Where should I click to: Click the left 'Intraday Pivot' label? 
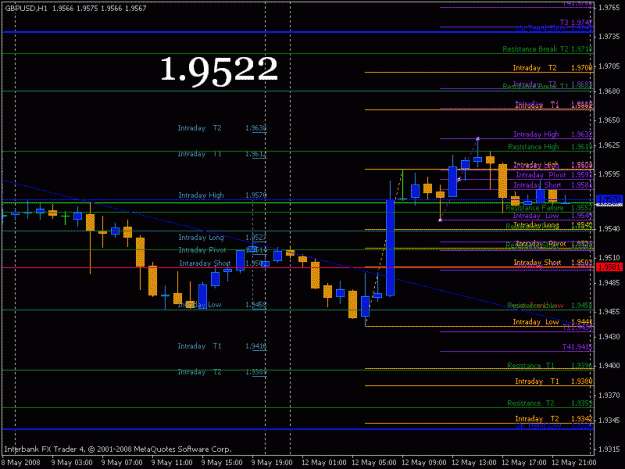(202, 250)
